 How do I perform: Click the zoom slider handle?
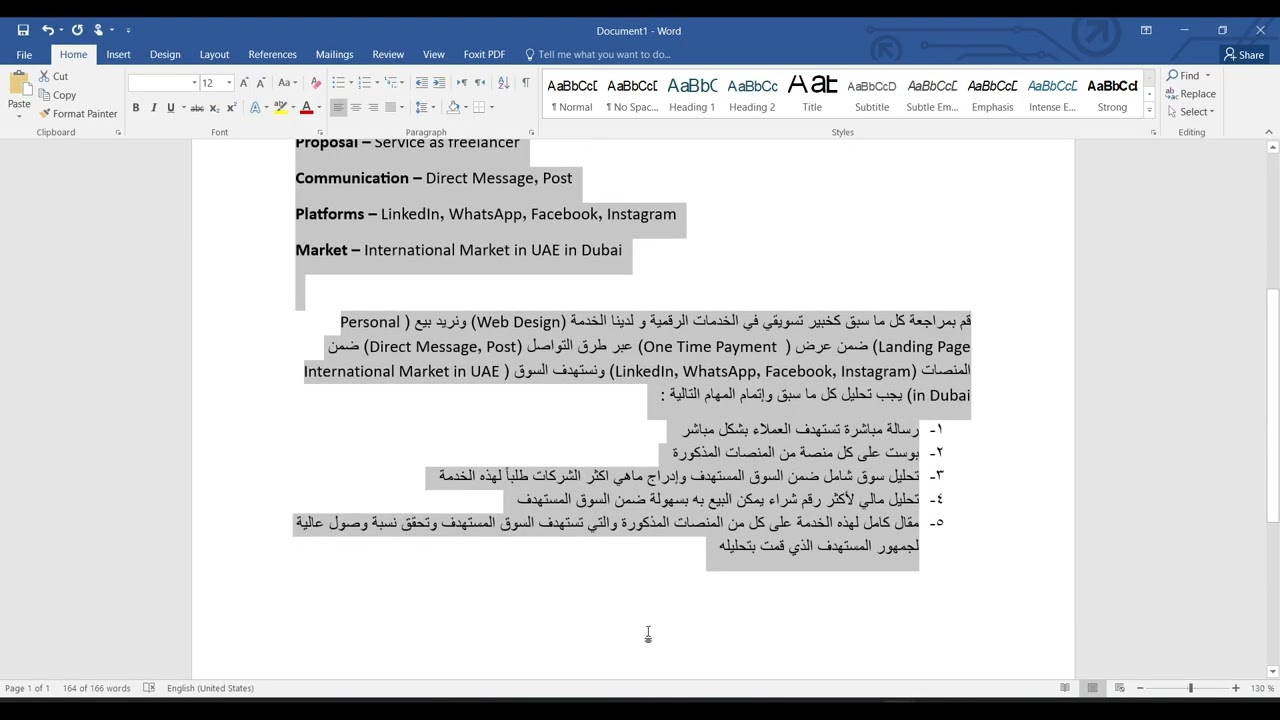tap(1190, 688)
